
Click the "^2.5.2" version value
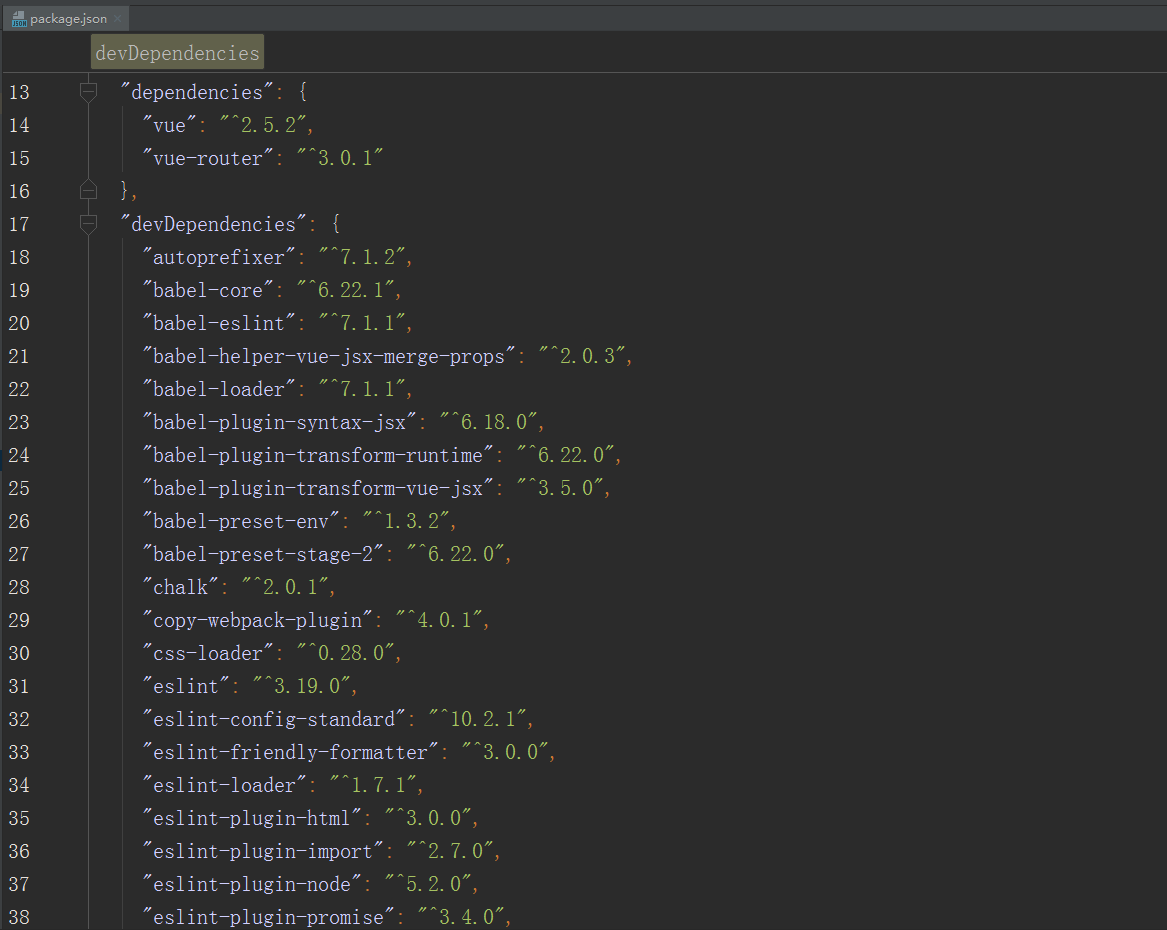coord(263,125)
